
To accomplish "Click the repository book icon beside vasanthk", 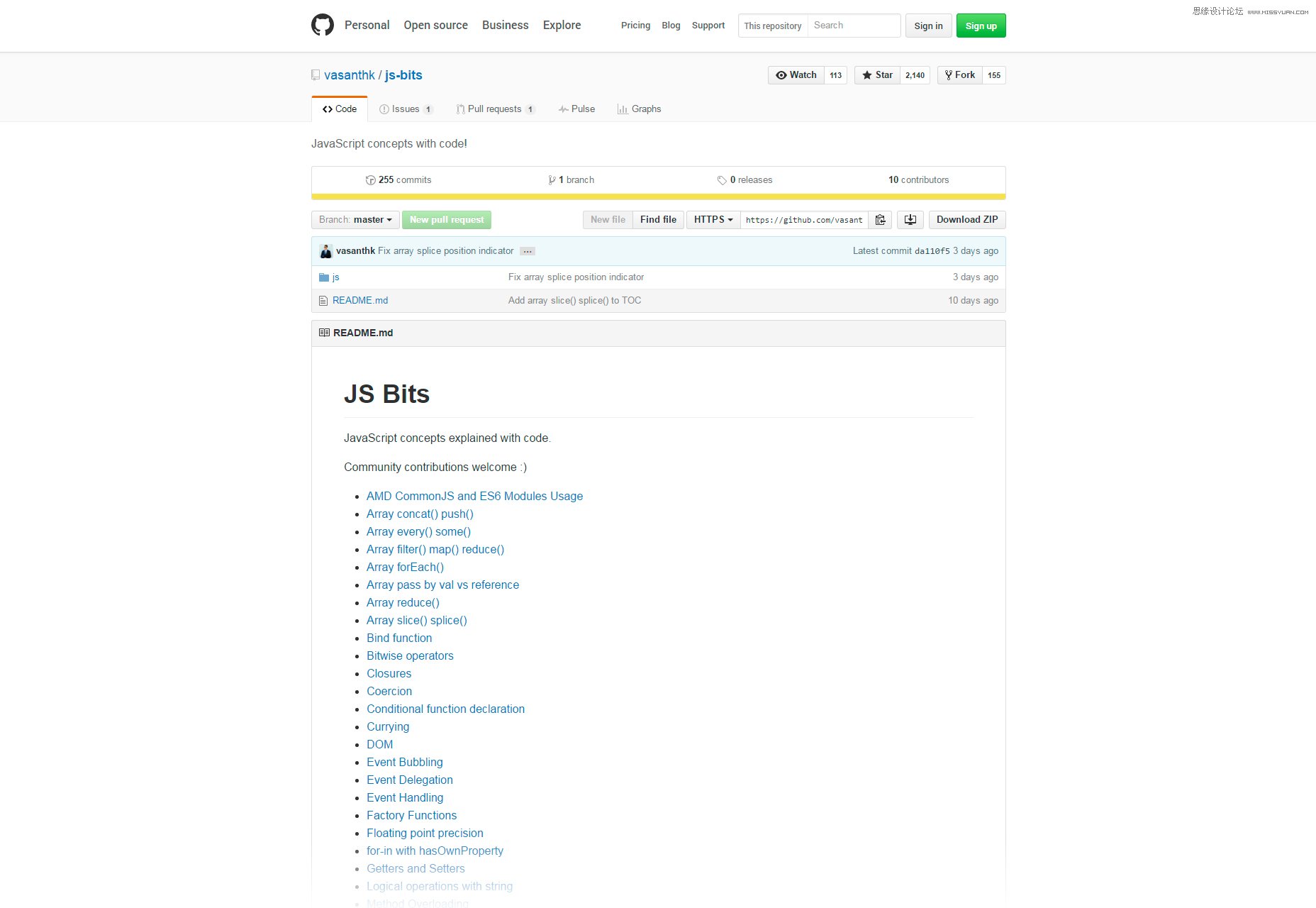I will point(316,75).
